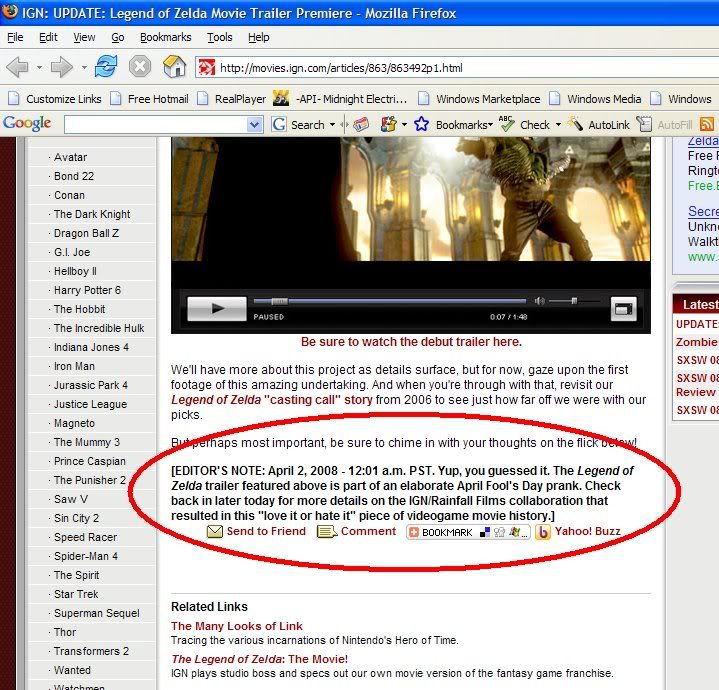Mute the video speaker icon
719x690 pixels.
[540, 301]
